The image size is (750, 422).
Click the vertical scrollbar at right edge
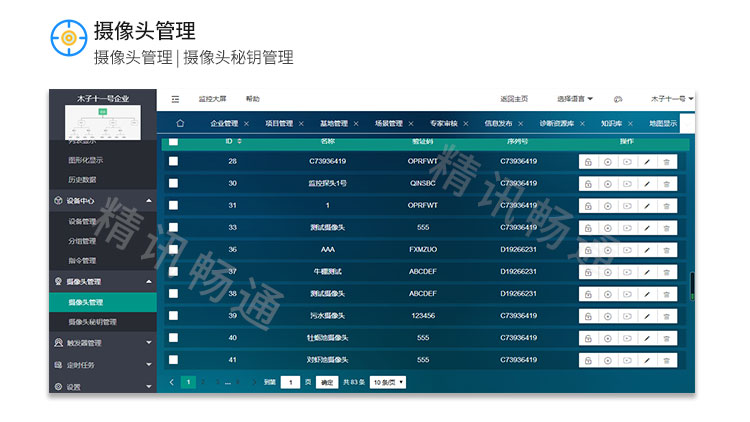tap(692, 286)
